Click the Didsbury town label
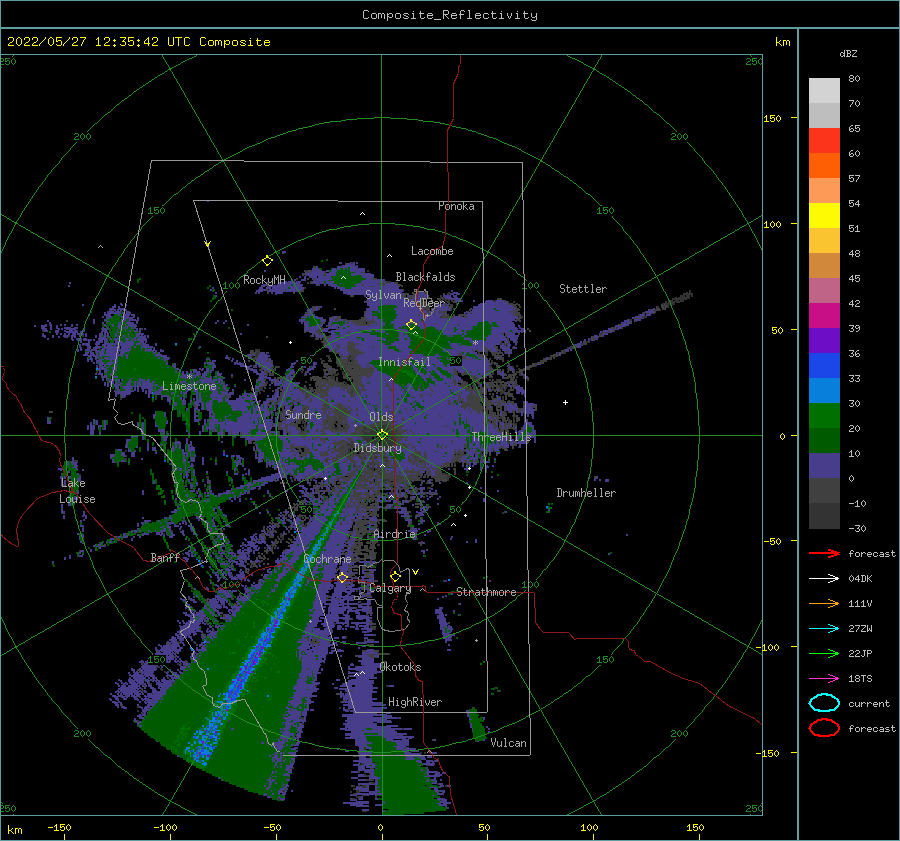Screen dimensions: 900x841 click(378, 448)
